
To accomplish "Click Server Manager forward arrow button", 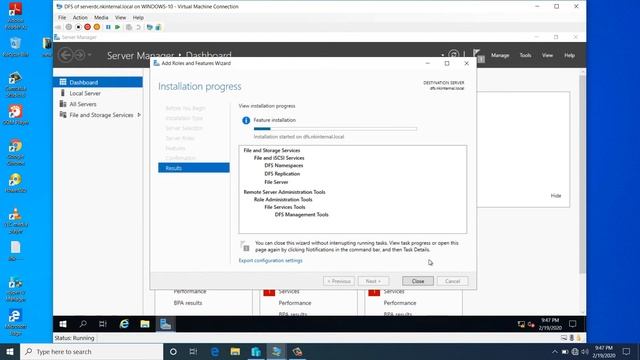I will click(x=80, y=55).
